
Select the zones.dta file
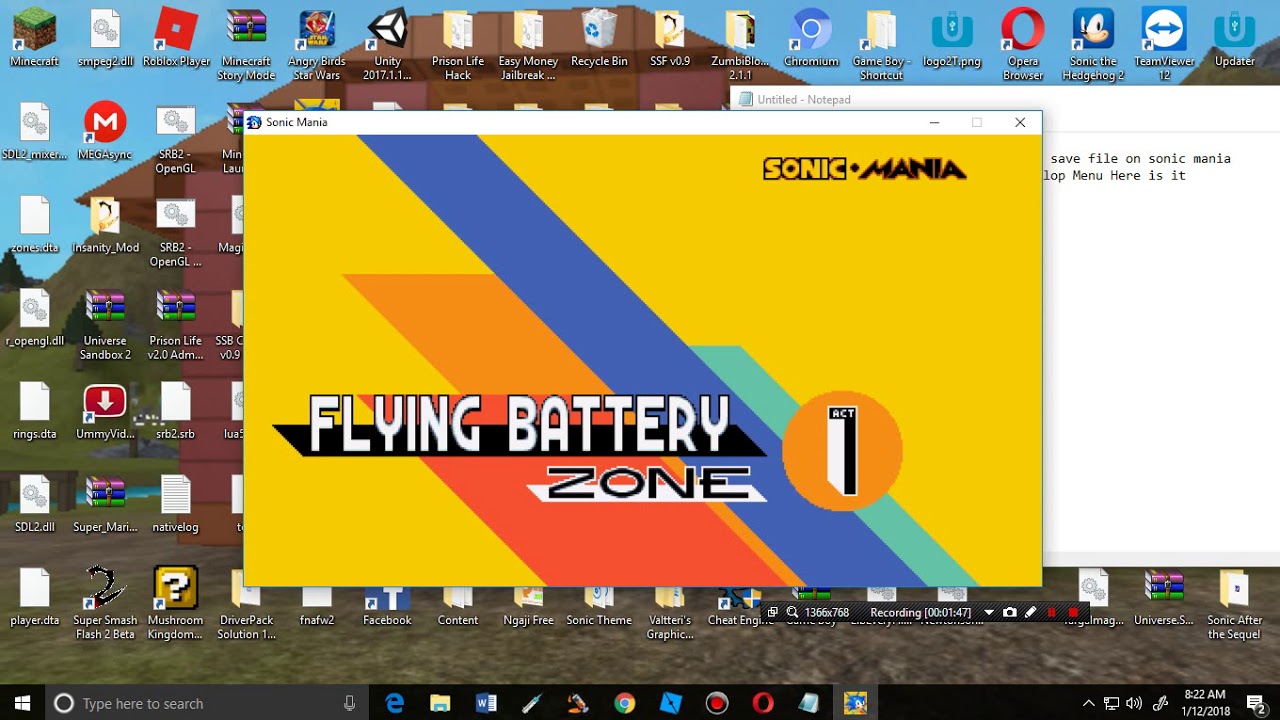click(35, 225)
